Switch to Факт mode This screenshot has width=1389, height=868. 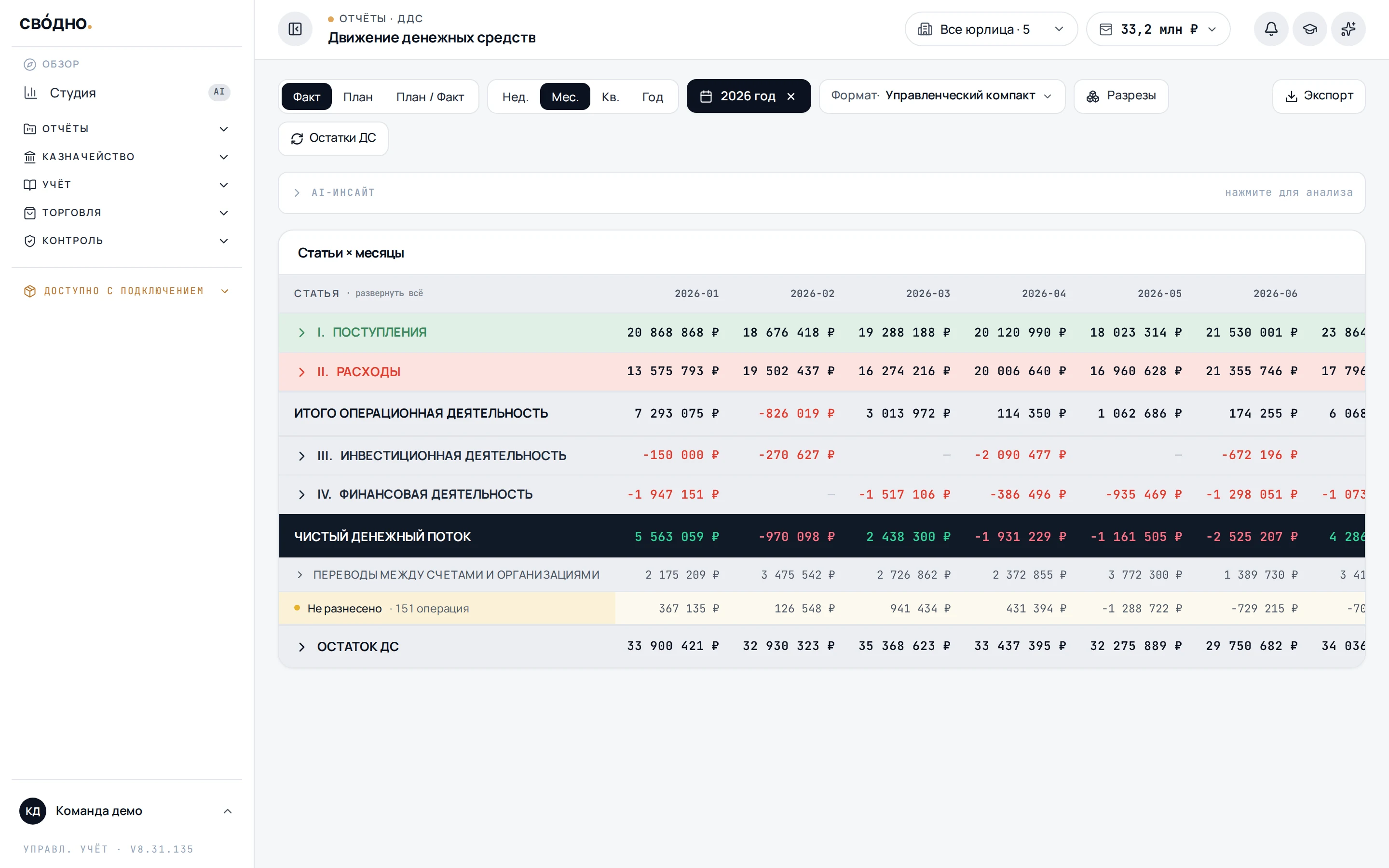(x=307, y=96)
